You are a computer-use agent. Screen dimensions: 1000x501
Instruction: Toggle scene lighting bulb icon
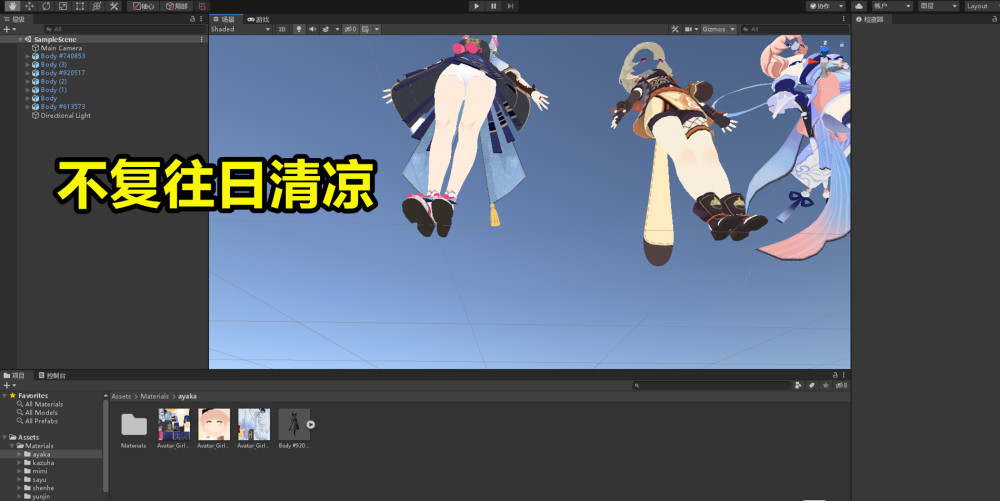(x=298, y=29)
